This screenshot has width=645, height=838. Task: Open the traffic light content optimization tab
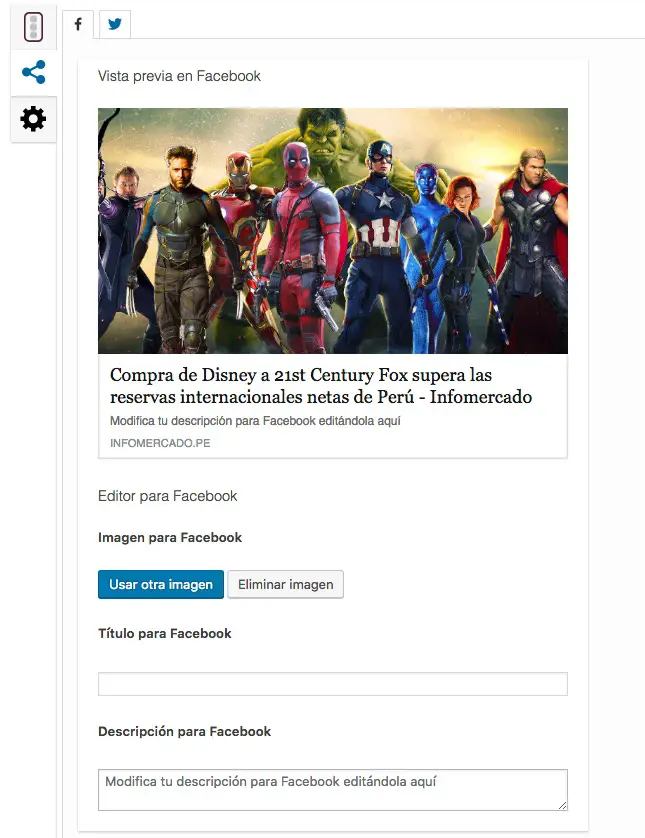tap(33, 27)
